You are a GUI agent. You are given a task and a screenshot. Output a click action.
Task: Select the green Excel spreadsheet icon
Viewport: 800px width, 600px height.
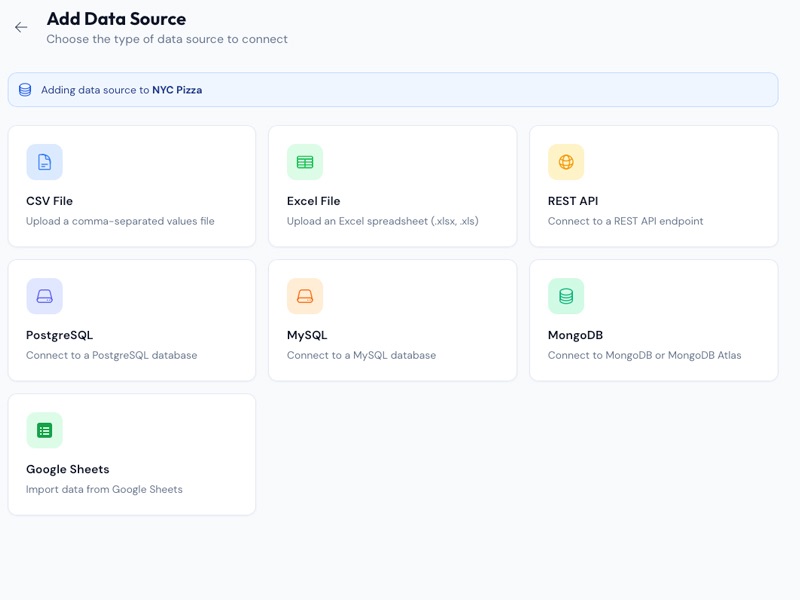click(305, 162)
